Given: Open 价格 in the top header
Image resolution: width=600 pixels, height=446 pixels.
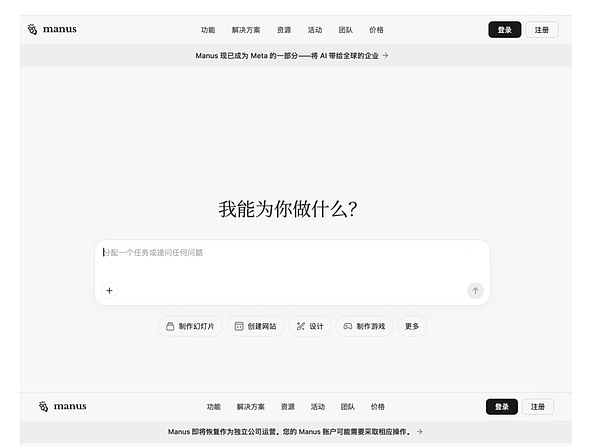Looking at the screenshot, I should click(377, 30).
